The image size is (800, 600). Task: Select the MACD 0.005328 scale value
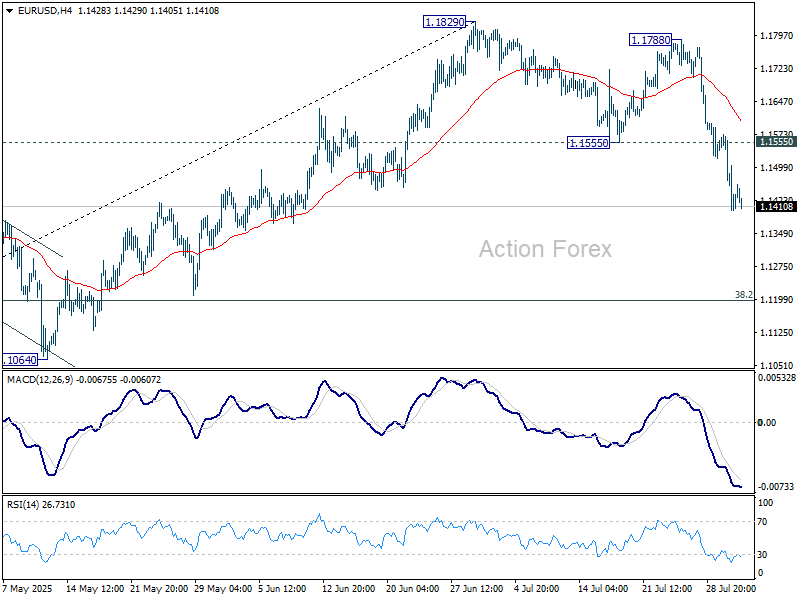(777, 378)
